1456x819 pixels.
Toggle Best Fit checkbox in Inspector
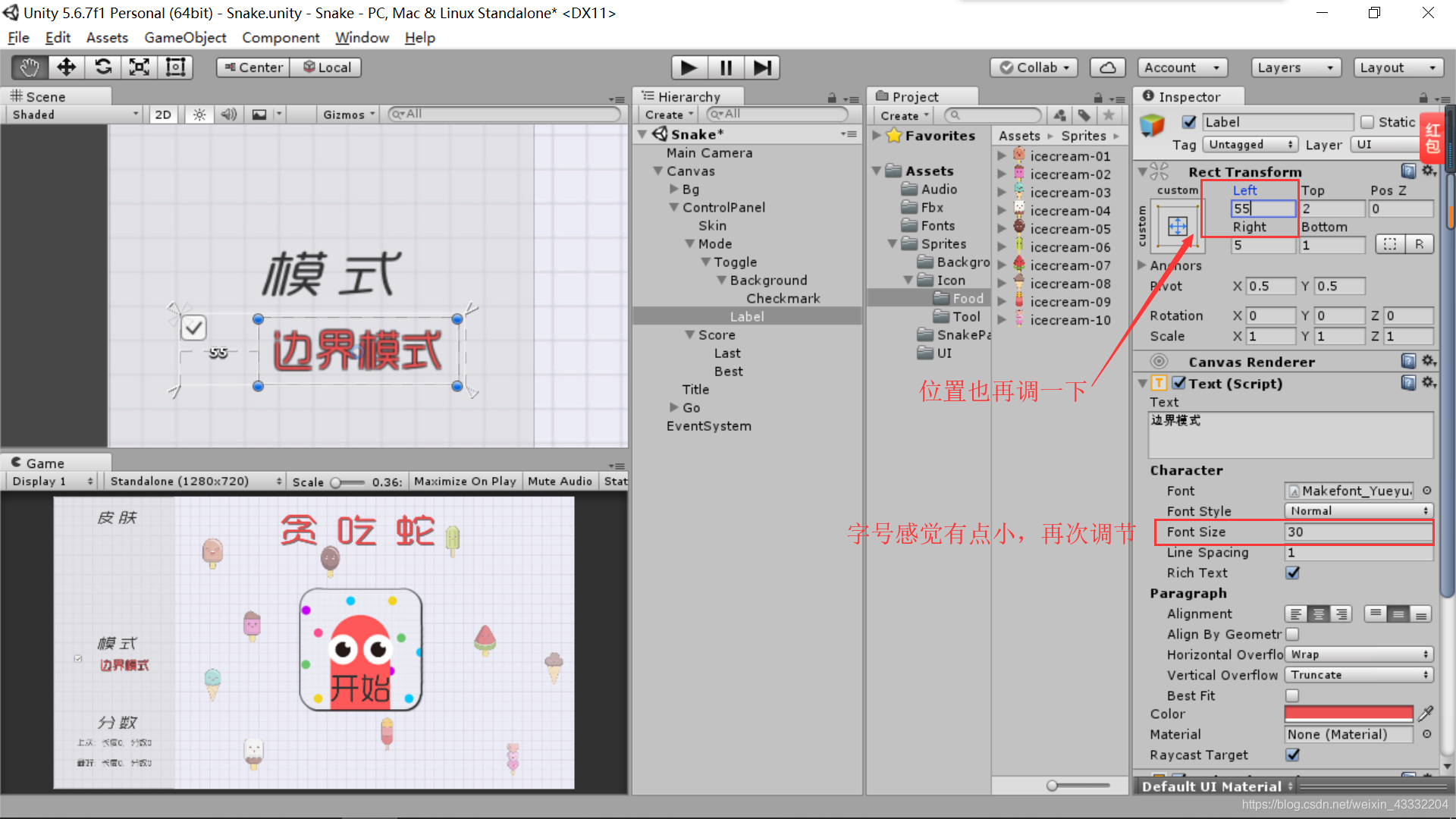click(x=1291, y=694)
